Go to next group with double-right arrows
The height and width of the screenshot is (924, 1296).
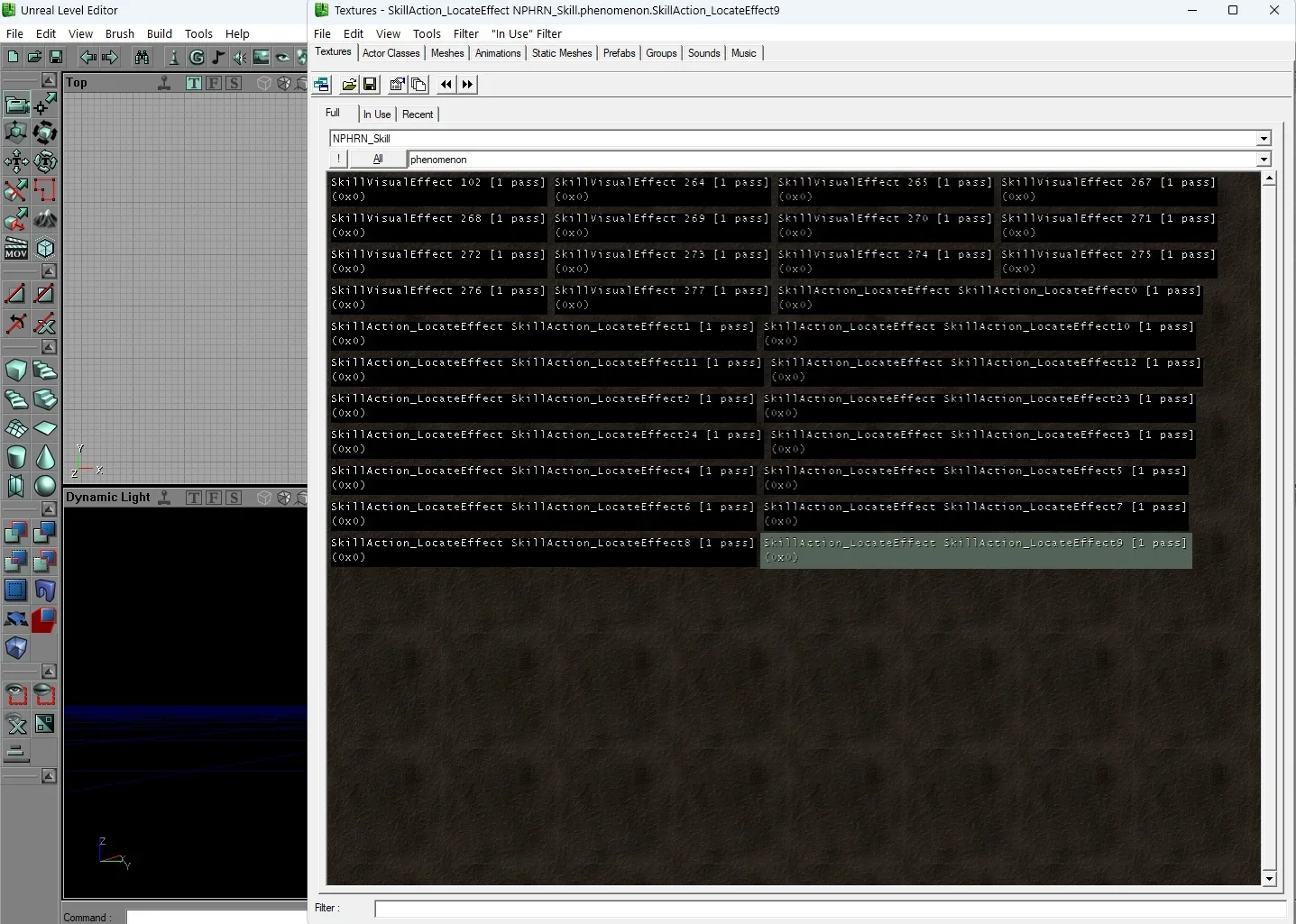(467, 85)
